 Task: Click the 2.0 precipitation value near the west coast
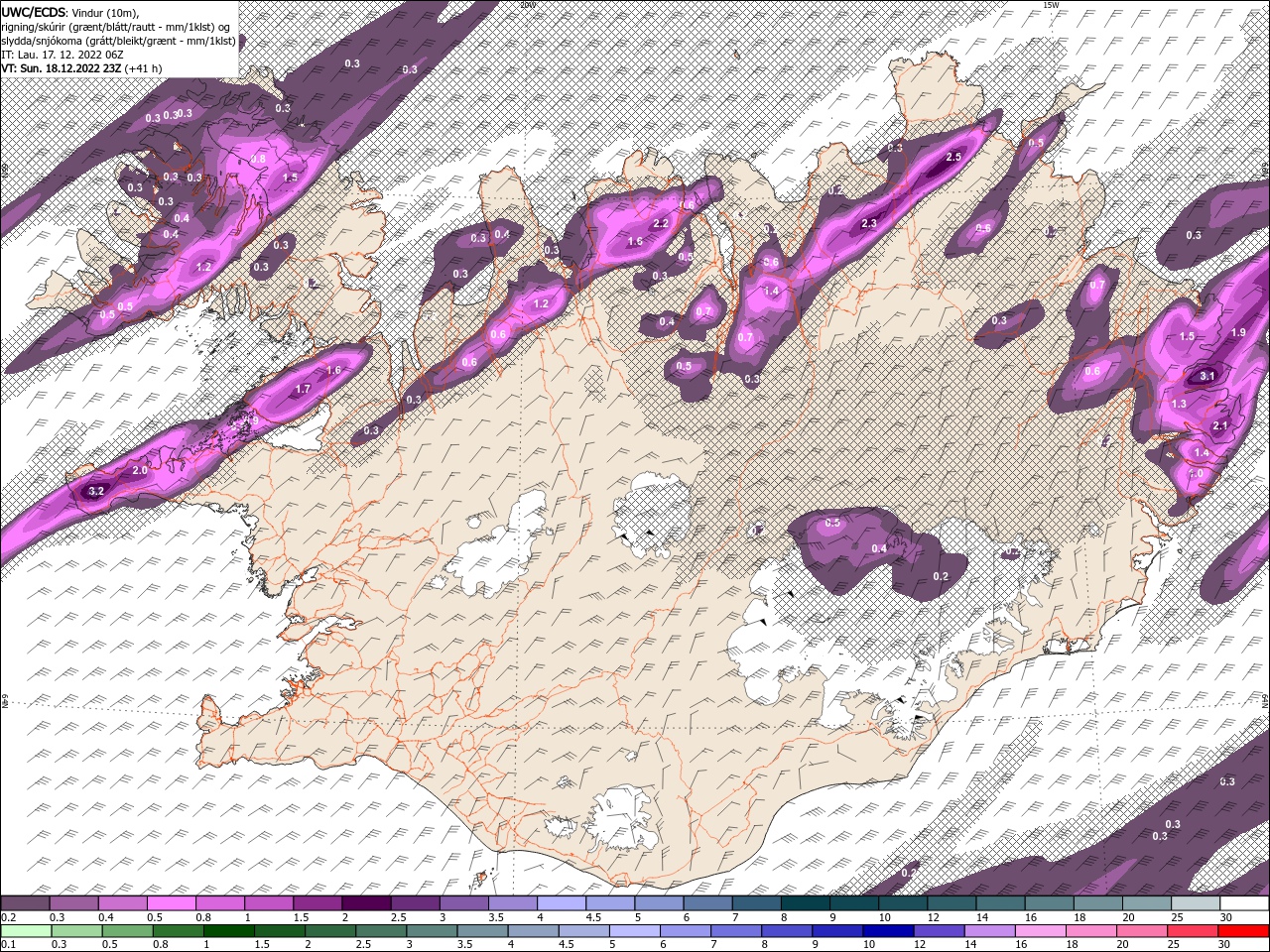[x=140, y=470]
